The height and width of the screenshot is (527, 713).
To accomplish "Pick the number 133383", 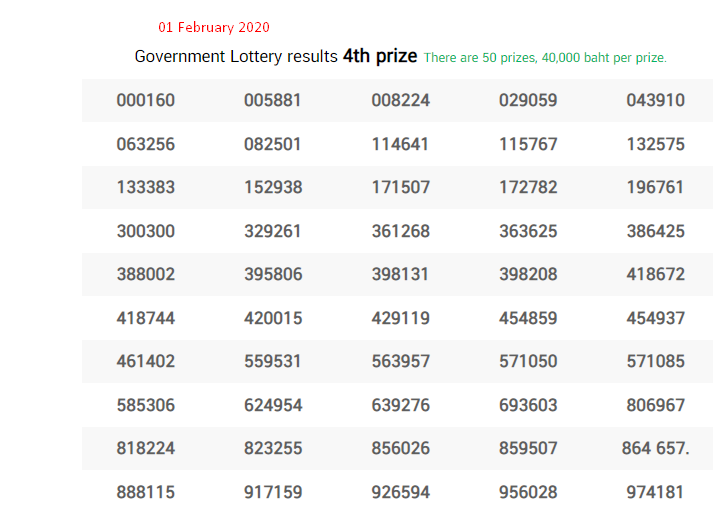I will (x=145, y=187).
